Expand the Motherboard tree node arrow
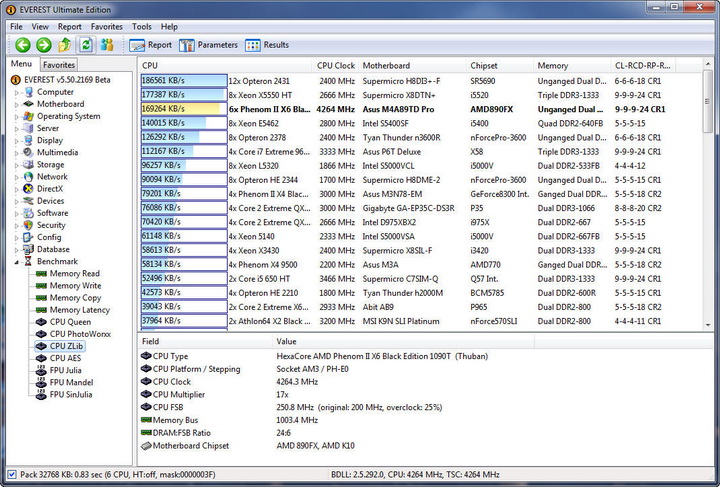 click(x=17, y=105)
